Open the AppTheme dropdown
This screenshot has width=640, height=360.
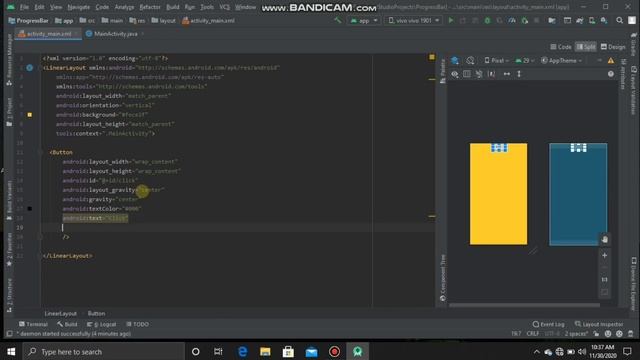point(562,60)
